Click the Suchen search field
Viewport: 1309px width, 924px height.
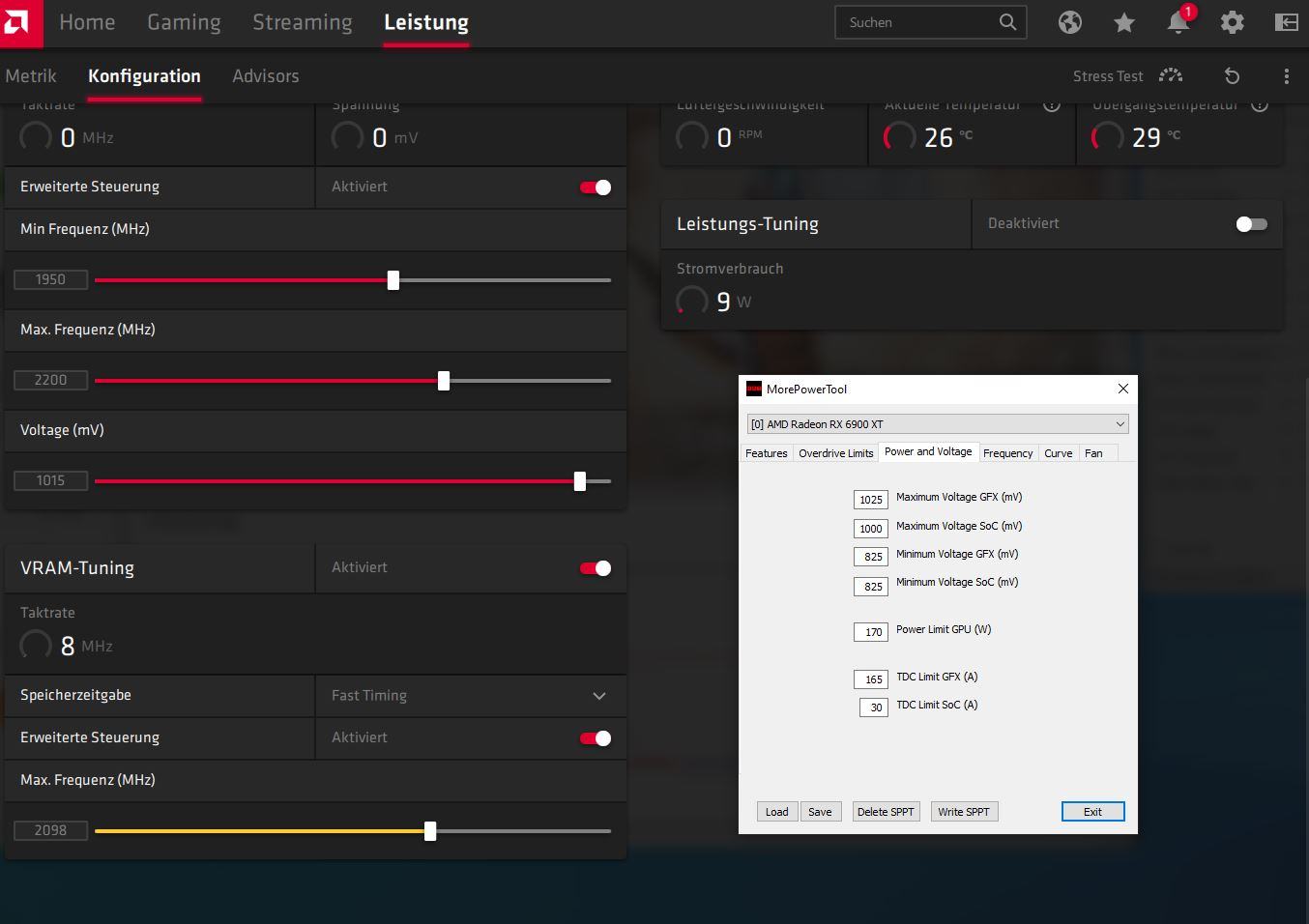click(931, 22)
